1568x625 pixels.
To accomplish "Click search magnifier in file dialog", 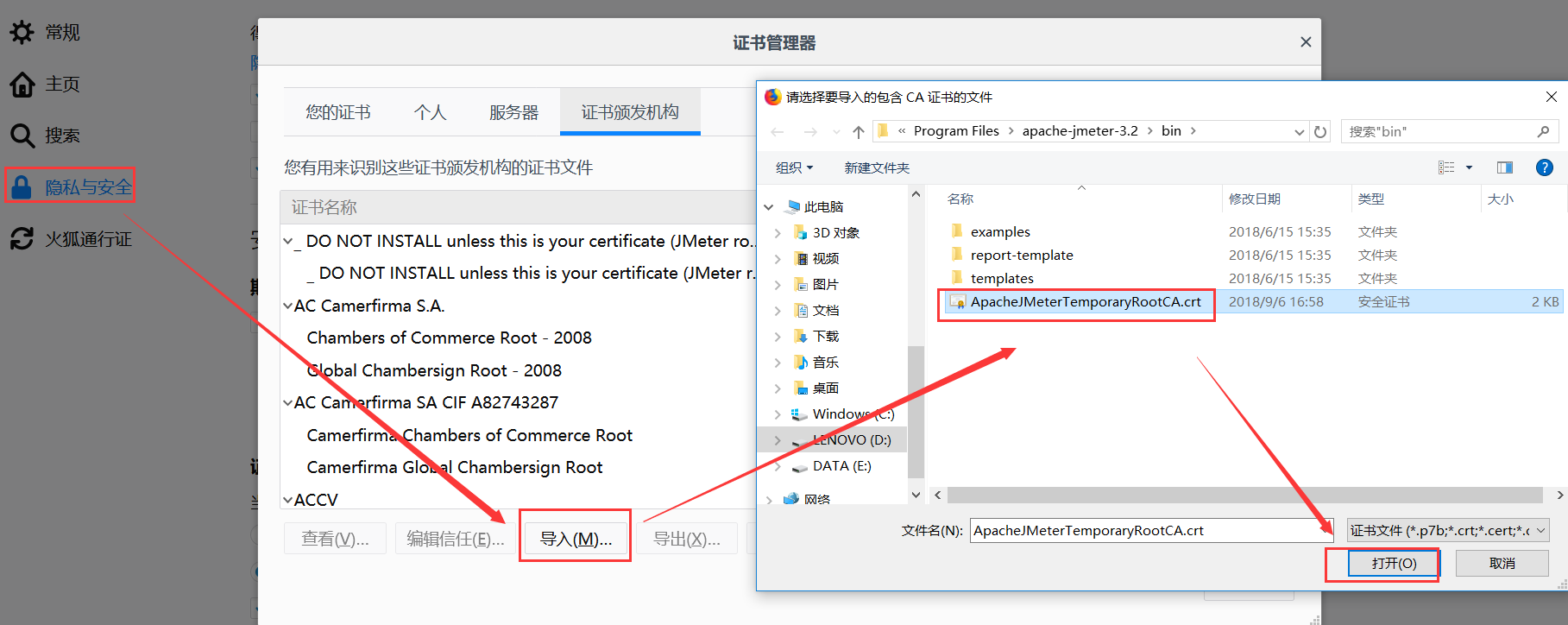I will click(1543, 131).
